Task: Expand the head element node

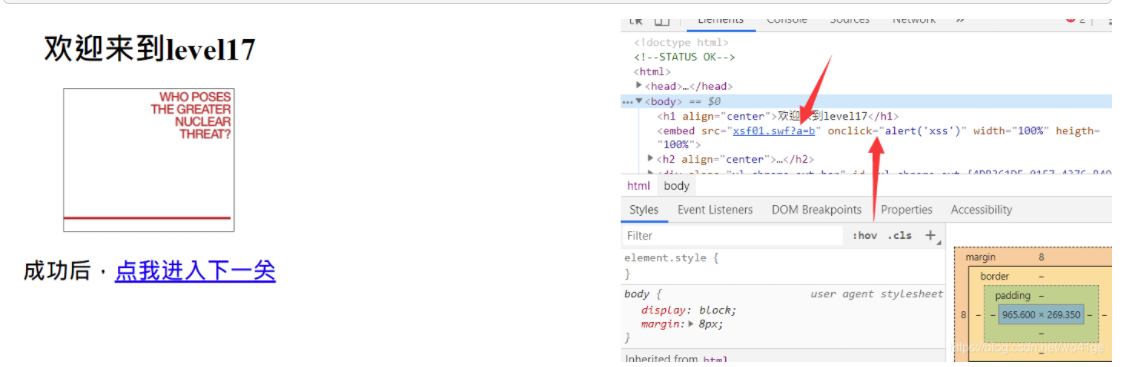Action: click(x=639, y=86)
